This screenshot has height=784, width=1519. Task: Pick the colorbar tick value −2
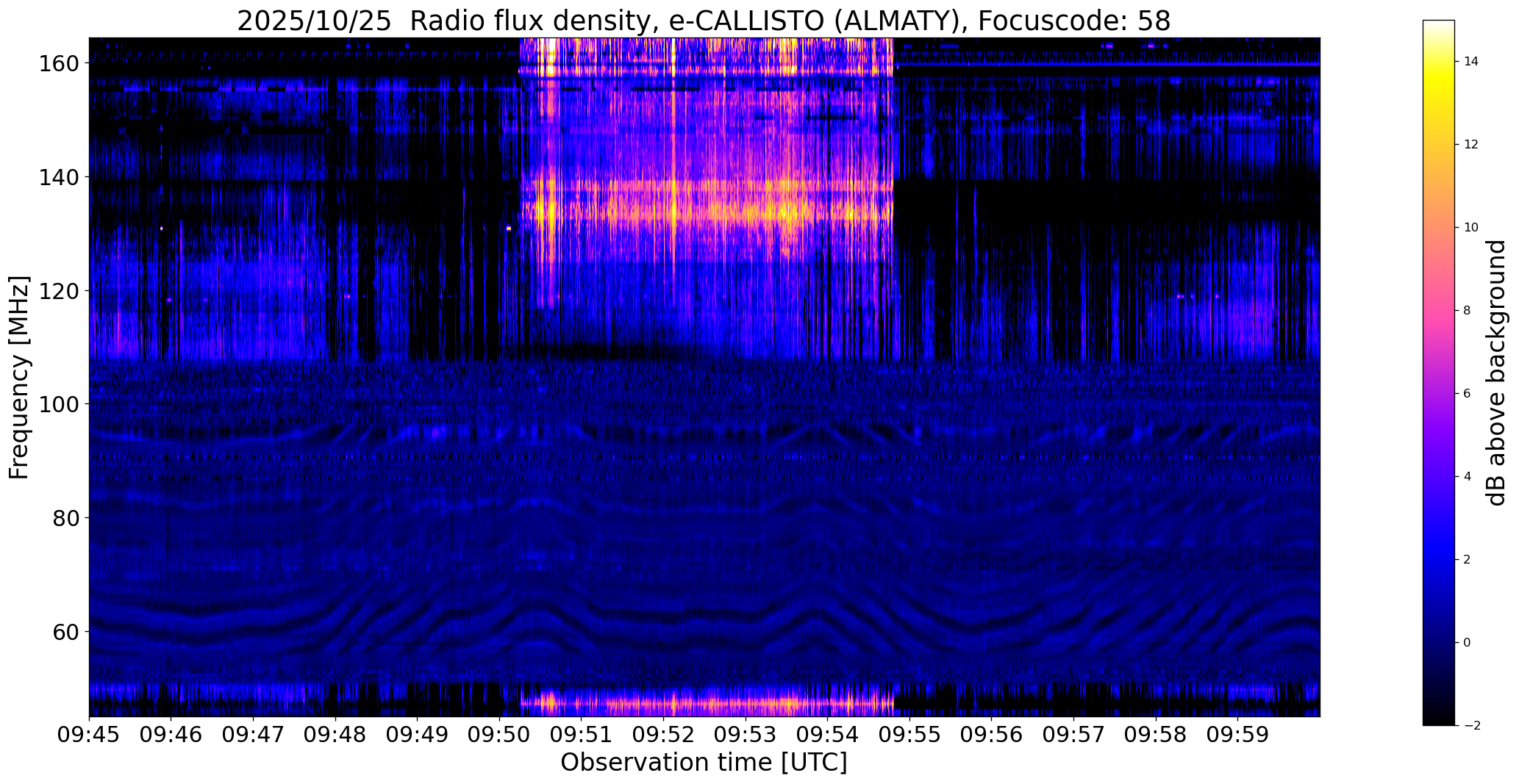point(1471,726)
